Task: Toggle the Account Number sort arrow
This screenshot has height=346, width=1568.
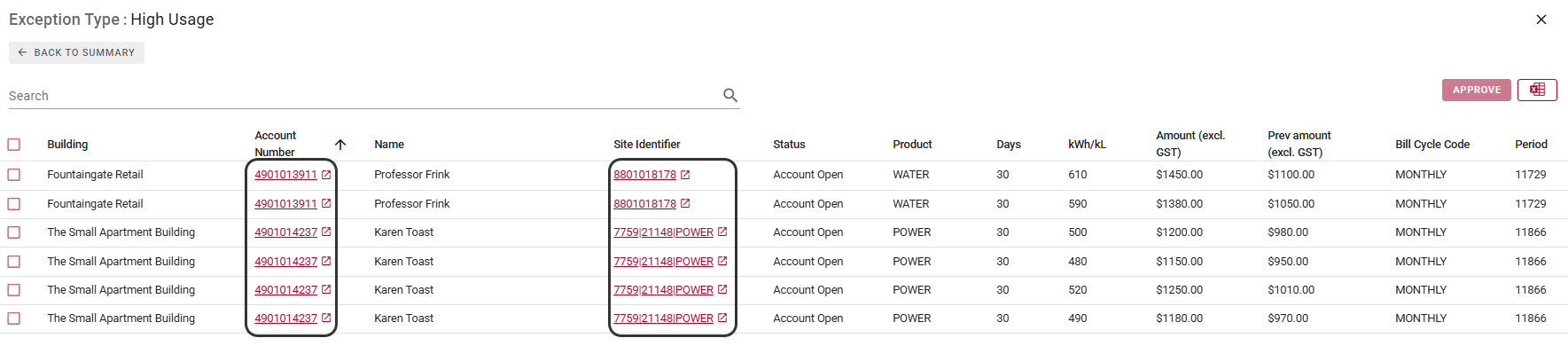Action: point(340,145)
